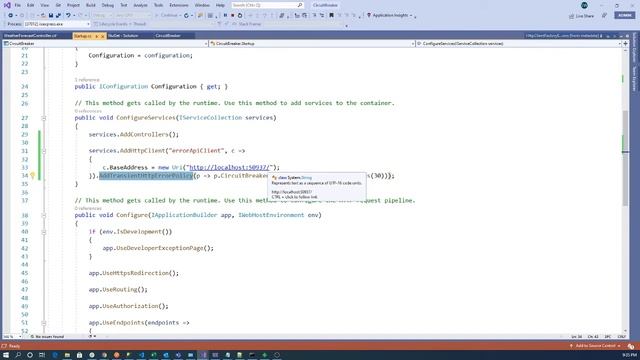Click the send feedback icon beside Live Share

(604, 15)
